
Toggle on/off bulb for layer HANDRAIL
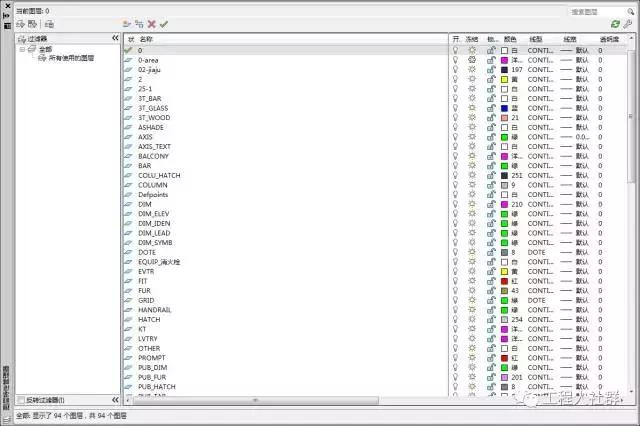[456, 310]
